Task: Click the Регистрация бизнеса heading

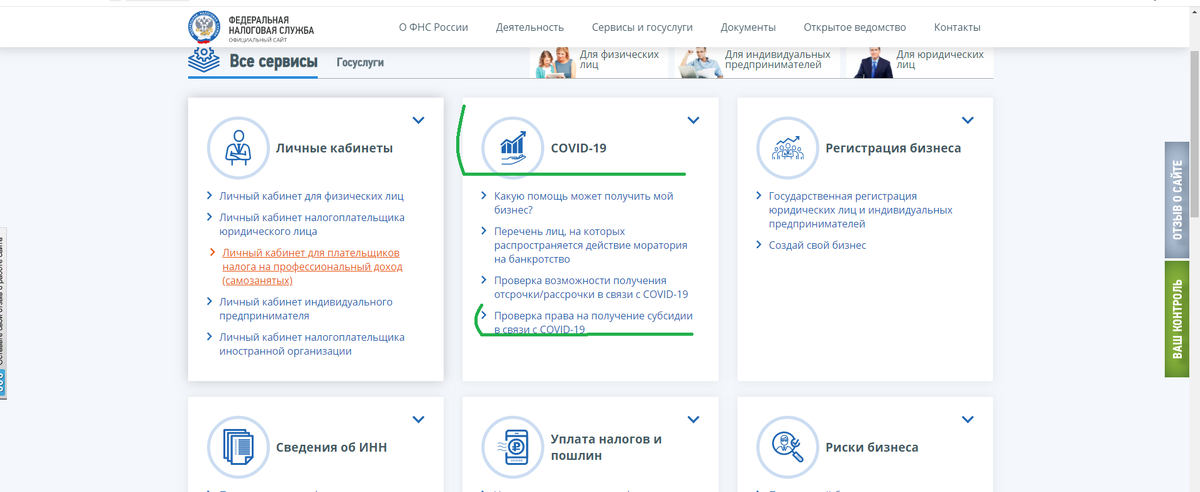Action: (x=893, y=148)
